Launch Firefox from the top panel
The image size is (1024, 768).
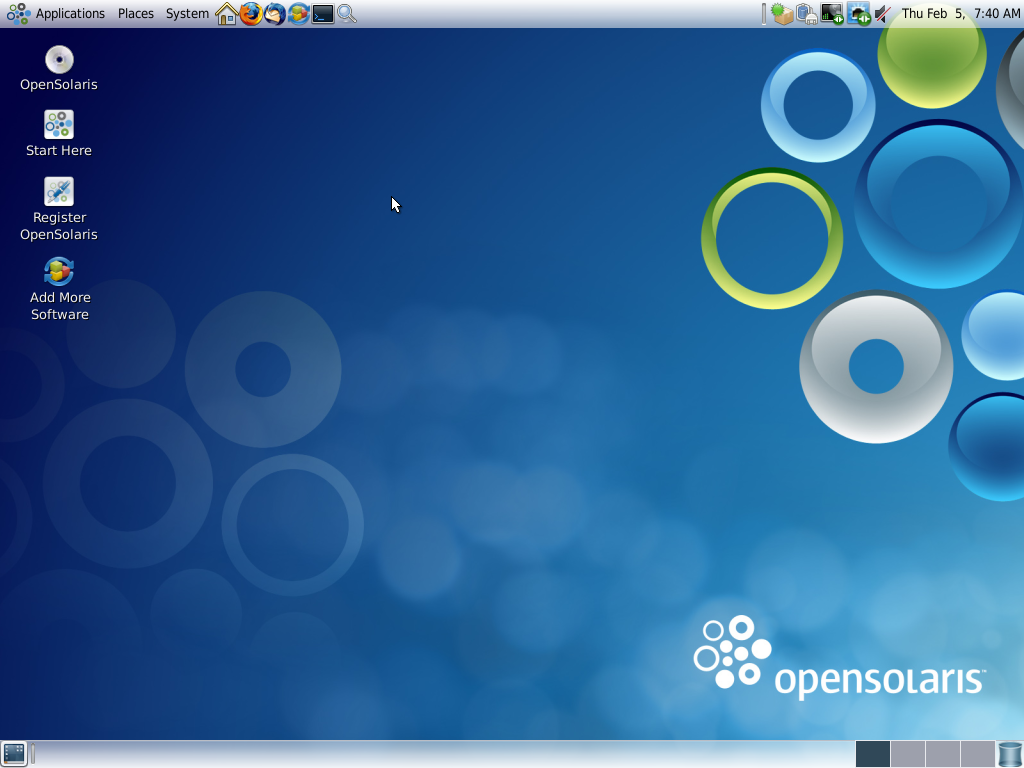pos(251,14)
